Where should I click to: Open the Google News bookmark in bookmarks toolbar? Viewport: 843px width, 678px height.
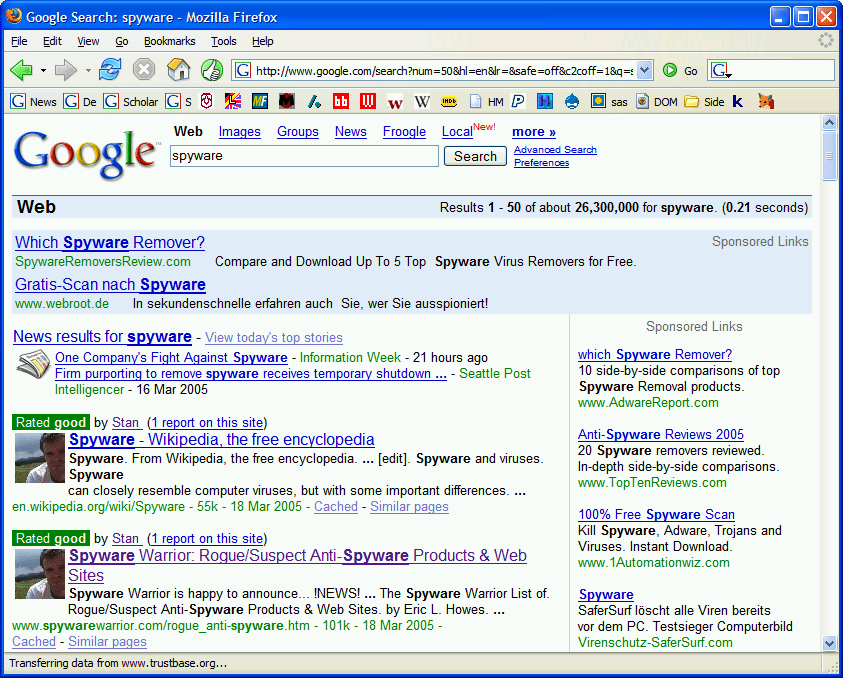33,102
